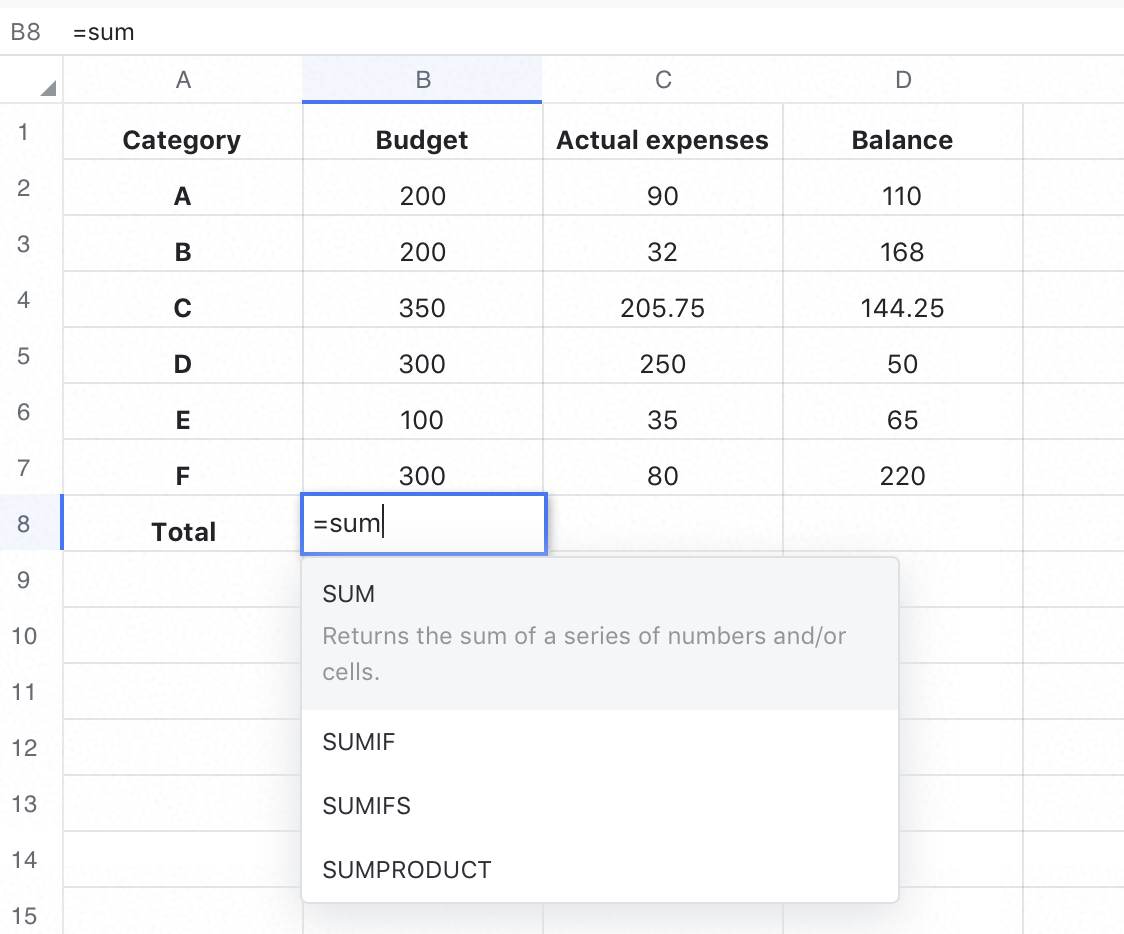Select column D header
This screenshot has width=1124, height=934.
(903, 80)
